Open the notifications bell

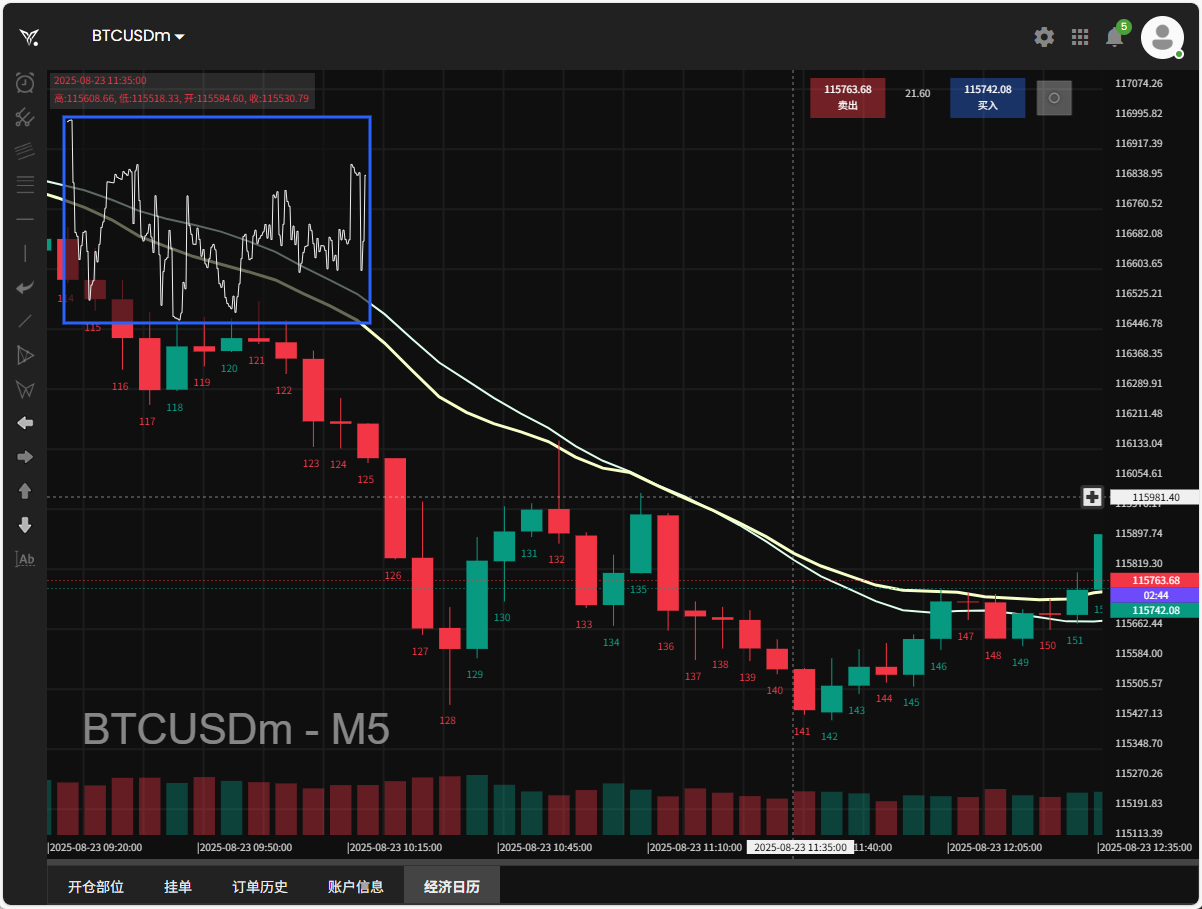[1114, 37]
